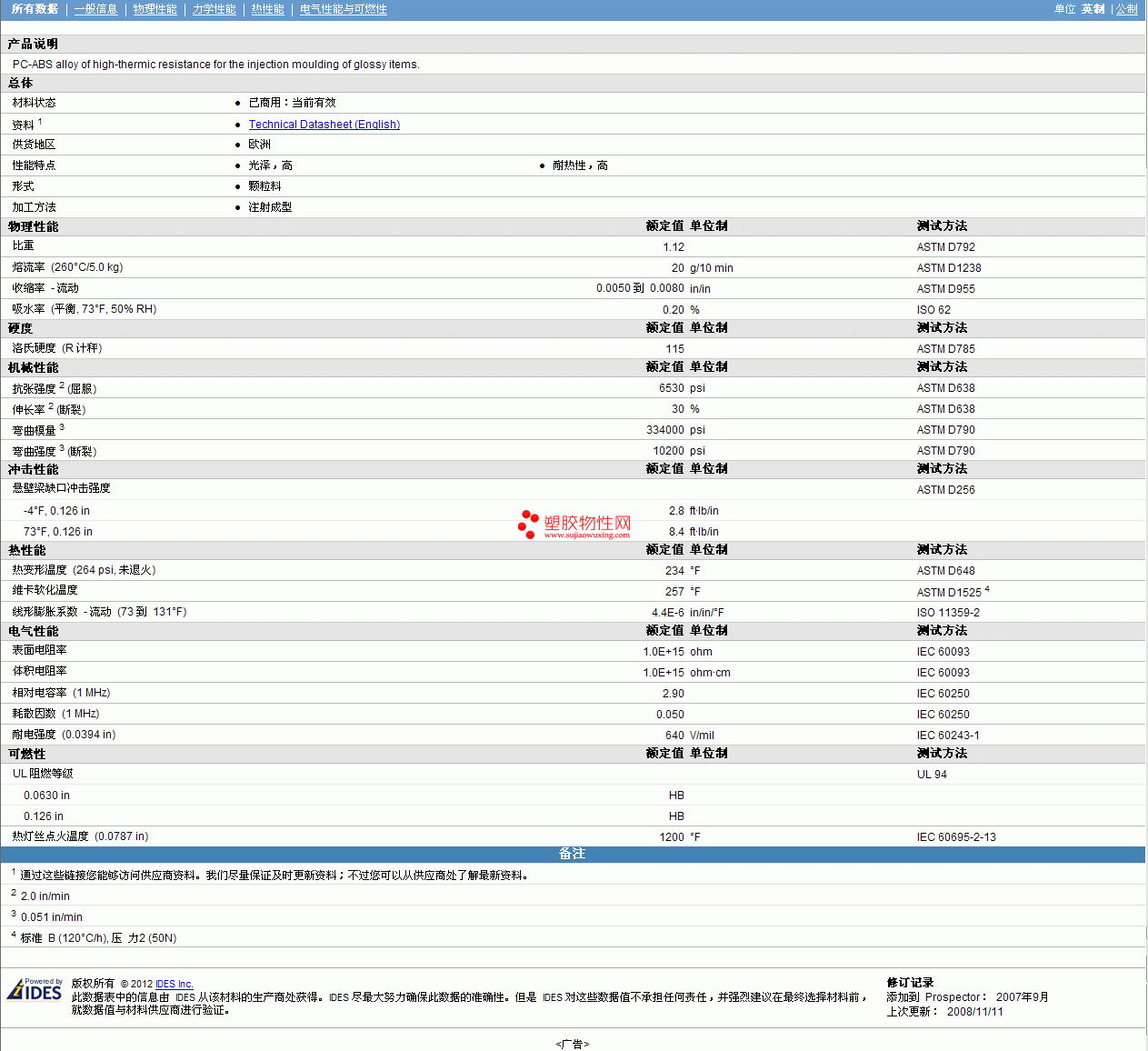Click expansion coefficient value 4.4E-6
The height and width of the screenshot is (1051, 1148).
[668, 613]
